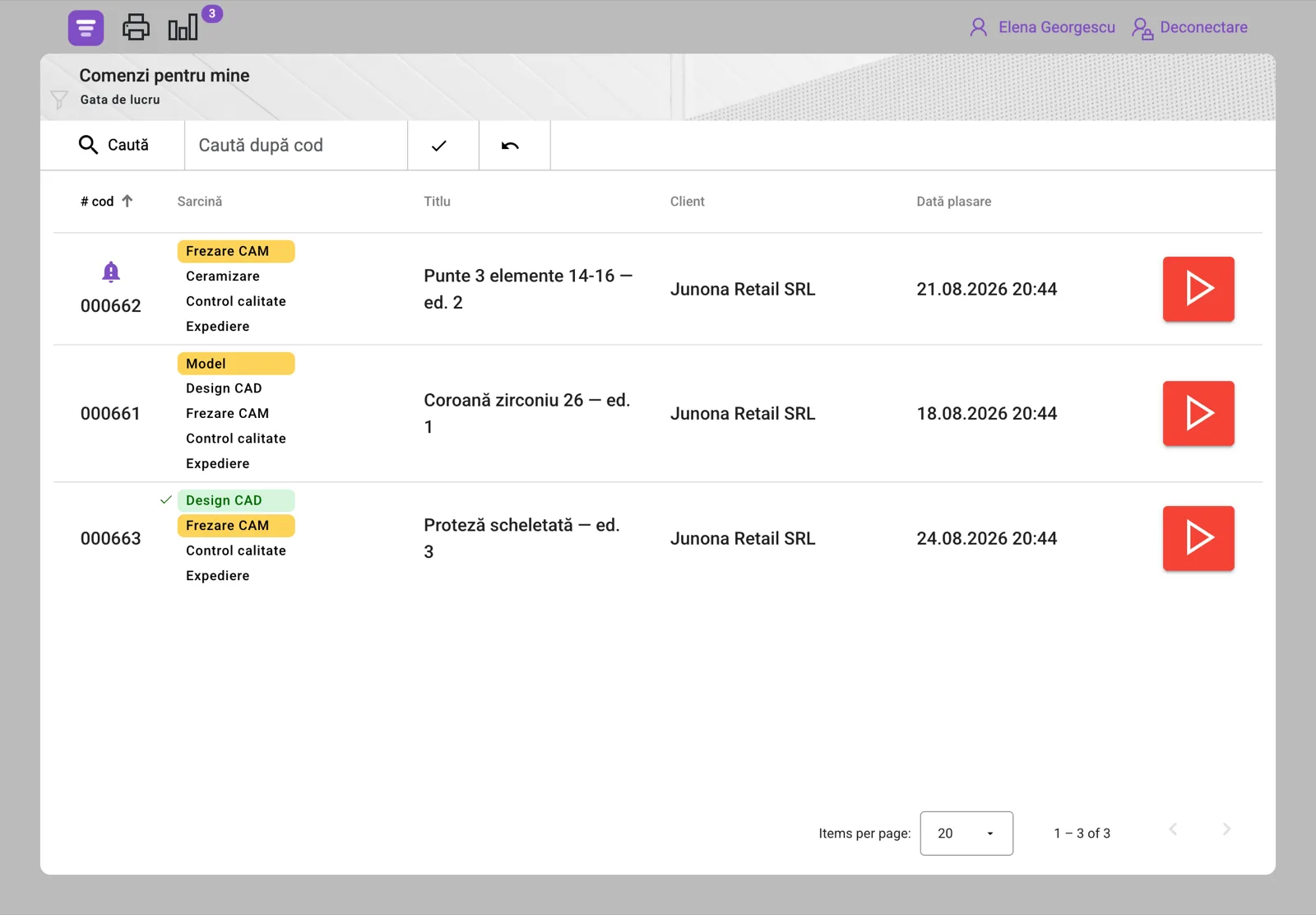Click the checkmark confirm button

click(443, 146)
